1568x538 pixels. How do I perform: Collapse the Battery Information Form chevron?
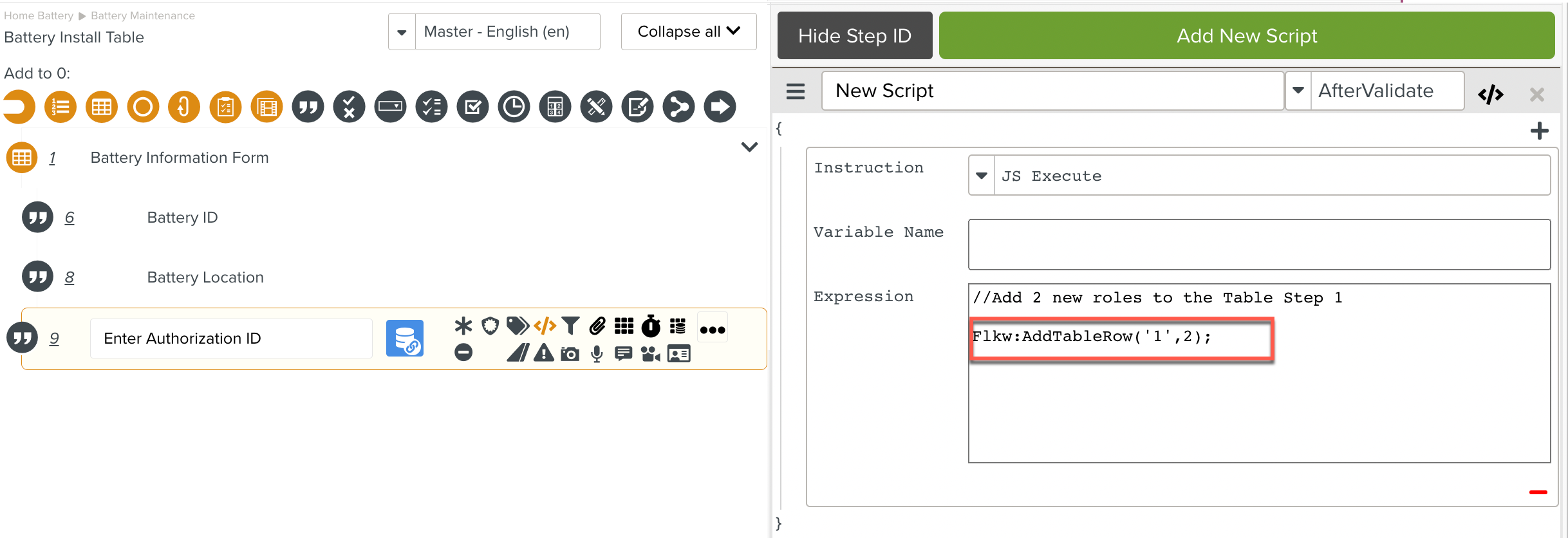749,147
